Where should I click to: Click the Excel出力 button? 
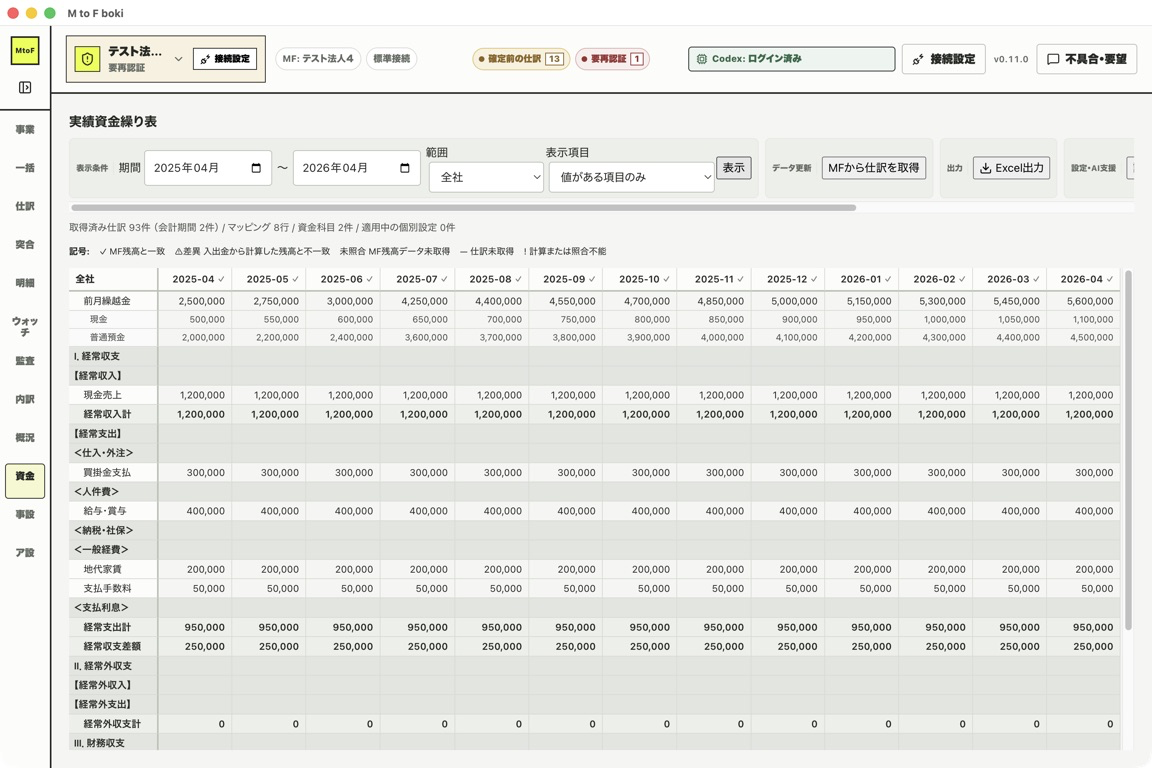click(1012, 168)
